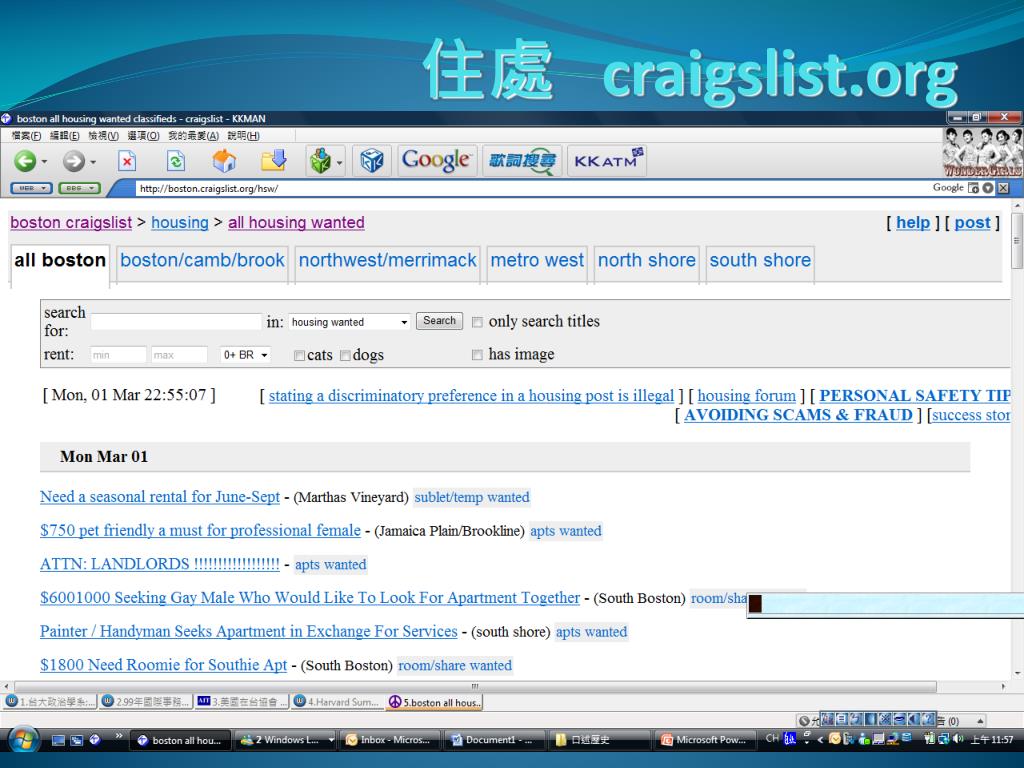The width and height of the screenshot is (1024, 768).
Task: Switch to metro west tab
Action: tap(537, 261)
